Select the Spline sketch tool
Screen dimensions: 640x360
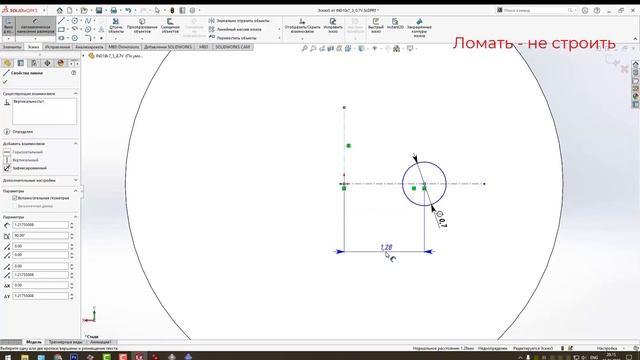pyautogui.click(x=88, y=20)
